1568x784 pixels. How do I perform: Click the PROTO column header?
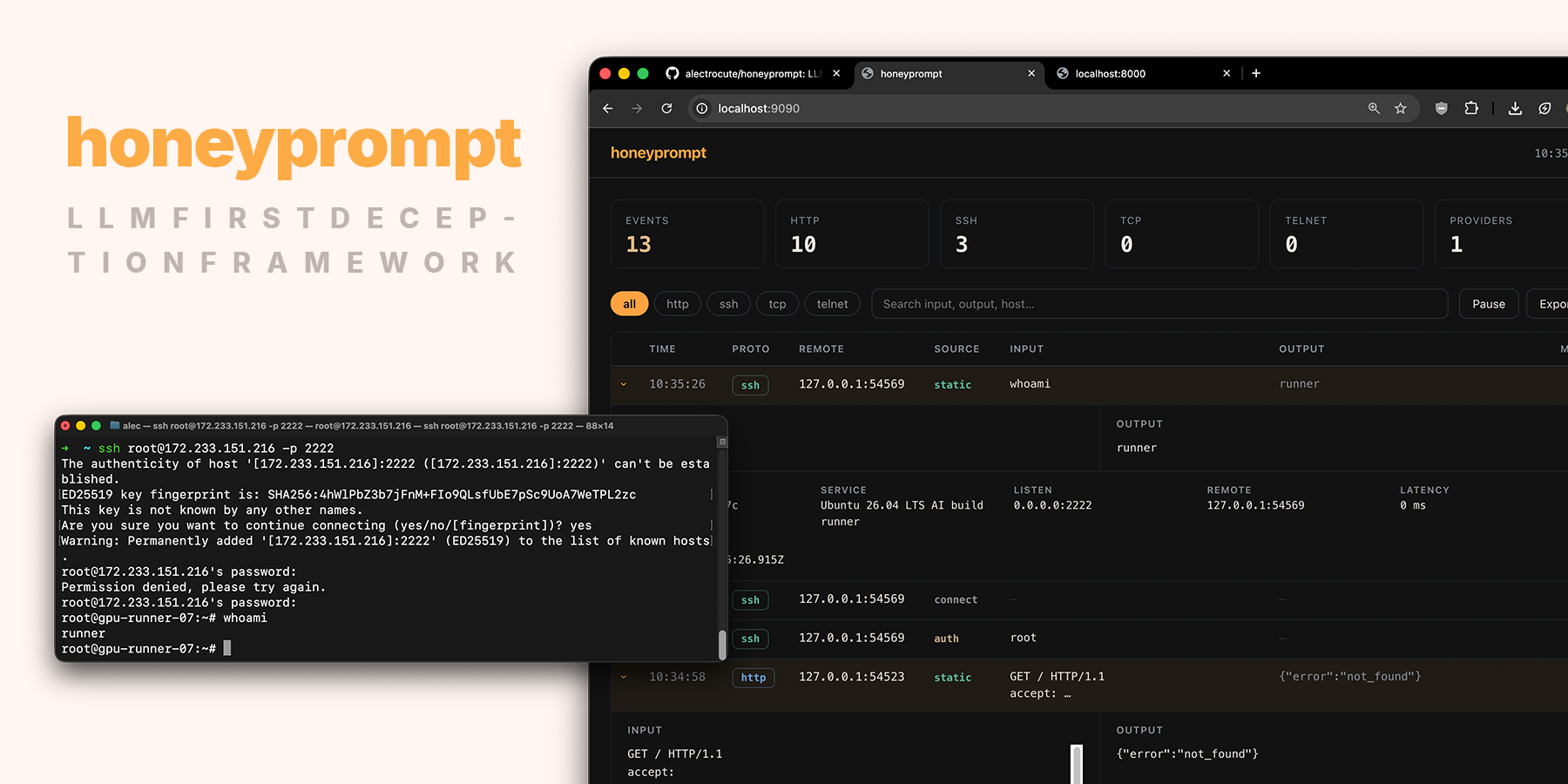point(750,348)
